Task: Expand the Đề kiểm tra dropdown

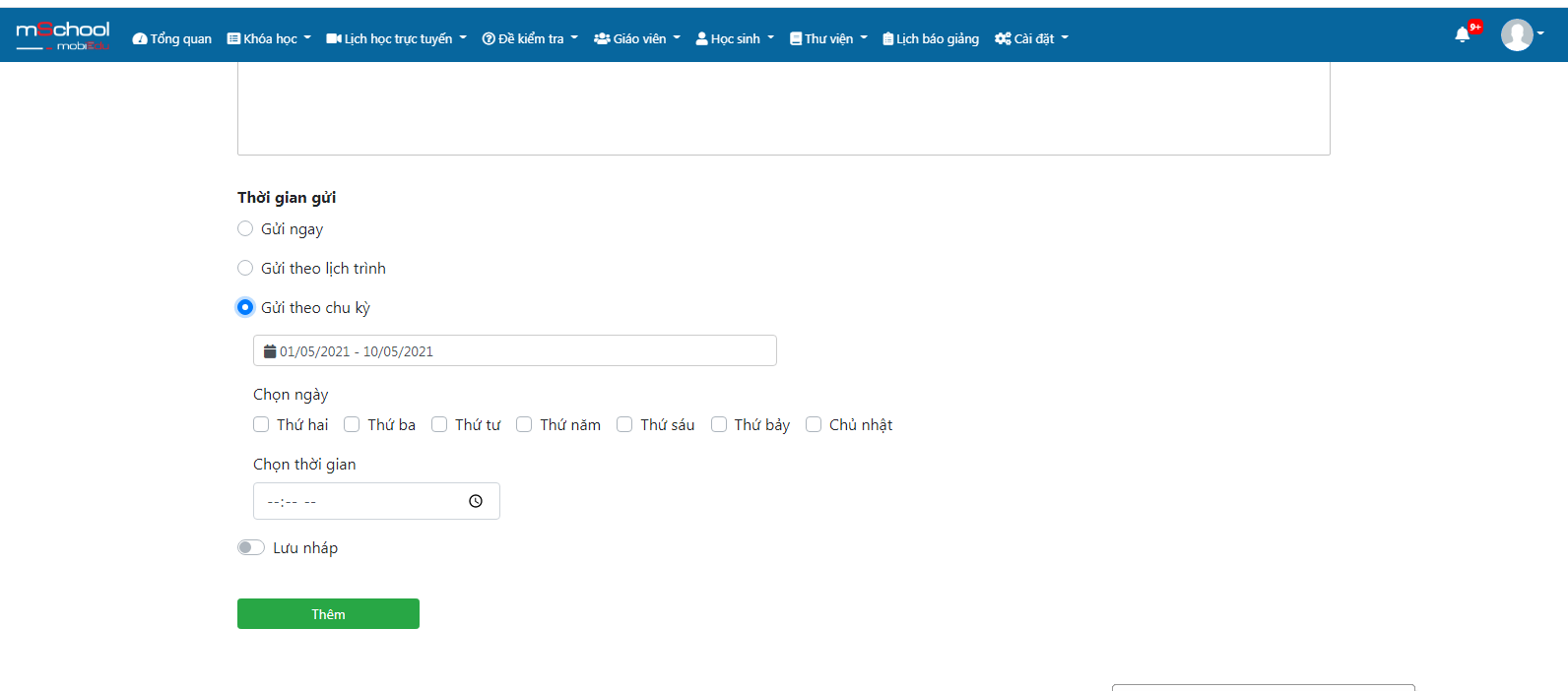Action: click(530, 38)
